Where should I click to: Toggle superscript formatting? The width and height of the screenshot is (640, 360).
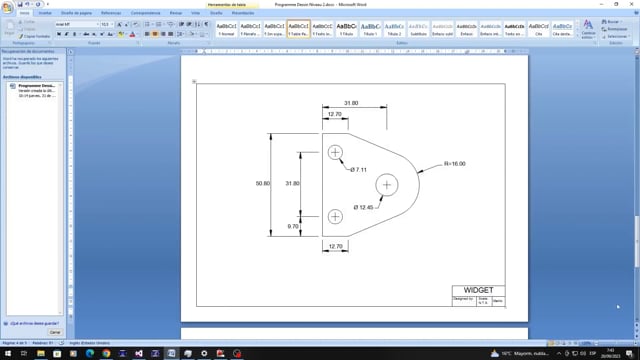pyautogui.click(x=102, y=34)
